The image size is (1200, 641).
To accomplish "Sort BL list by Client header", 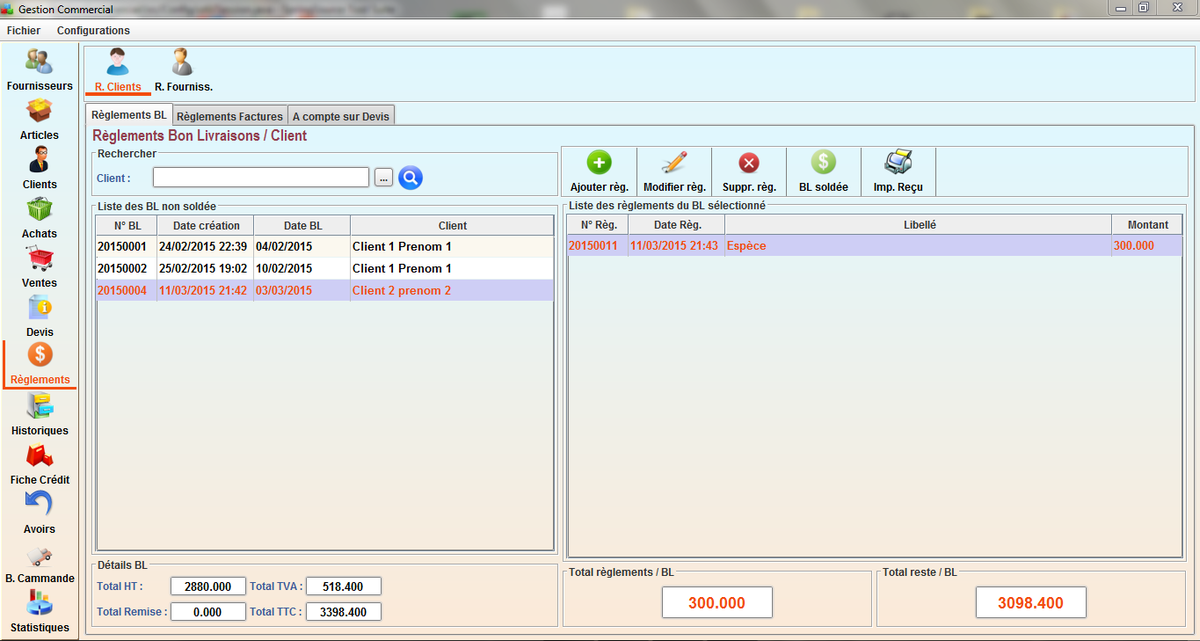I will pyautogui.click(x=452, y=225).
